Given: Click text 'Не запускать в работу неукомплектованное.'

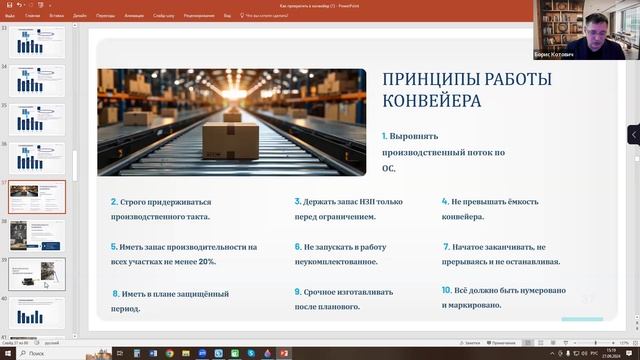Looking at the screenshot, I should pyautogui.click(x=340, y=254).
